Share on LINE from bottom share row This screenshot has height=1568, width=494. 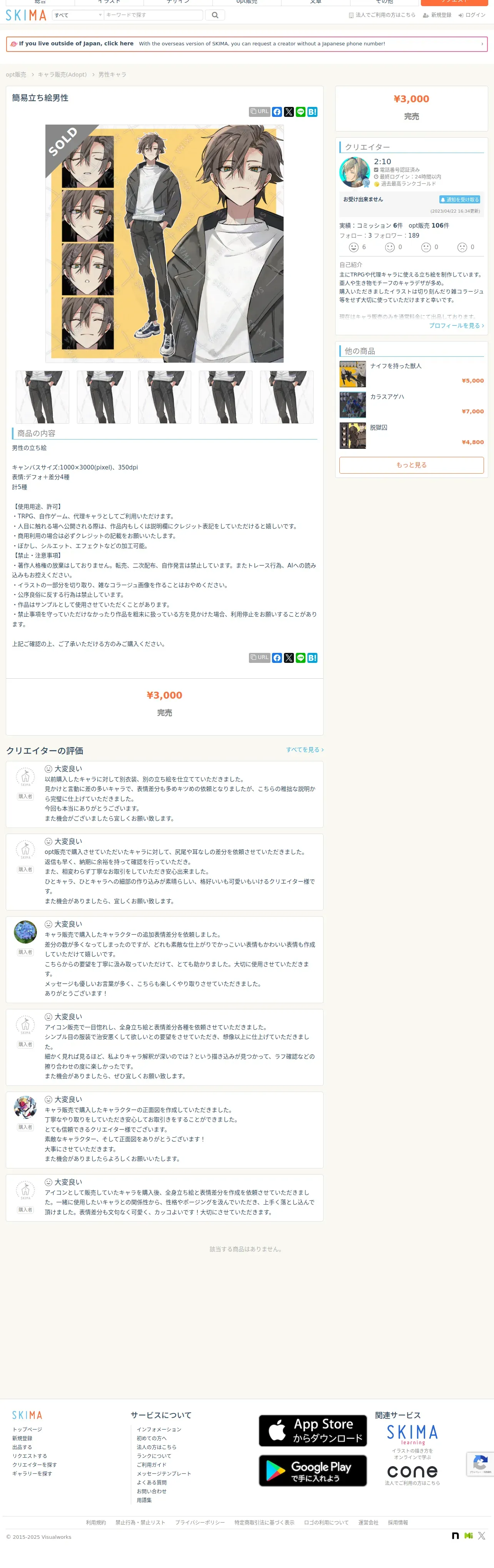(300, 658)
